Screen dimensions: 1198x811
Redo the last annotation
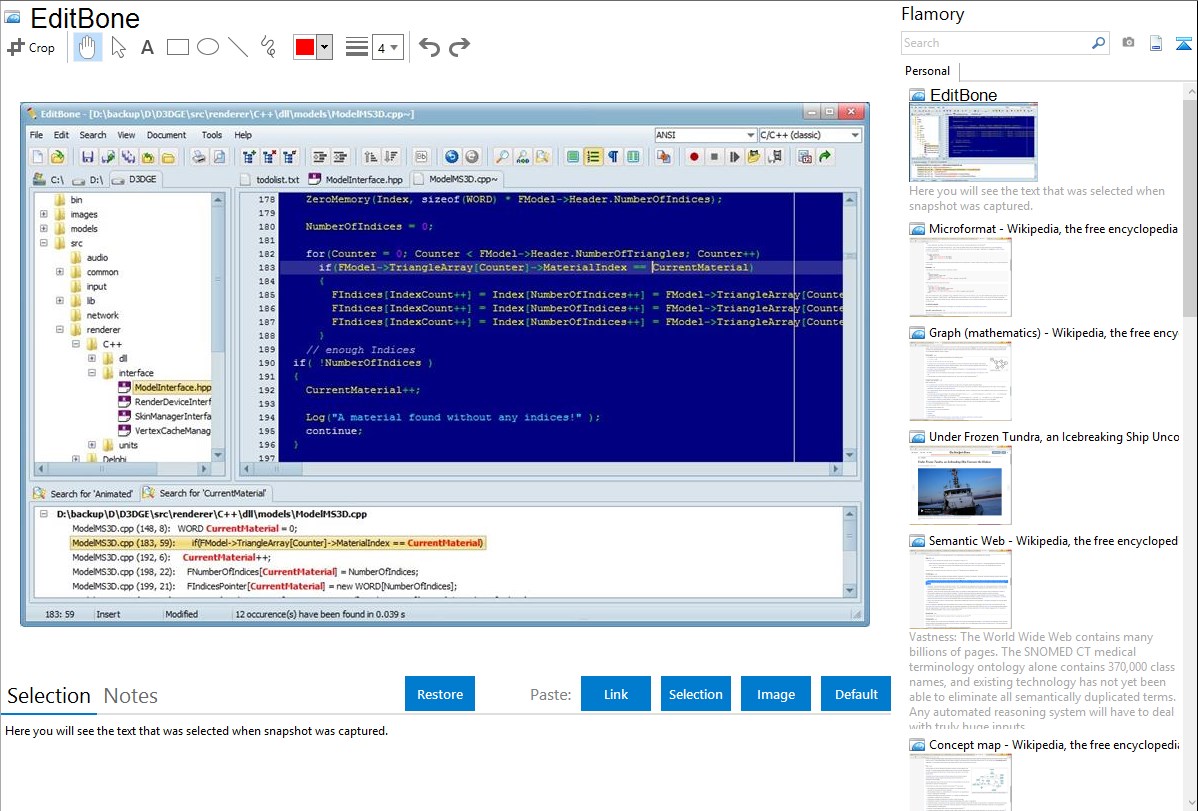(x=459, y=47)
